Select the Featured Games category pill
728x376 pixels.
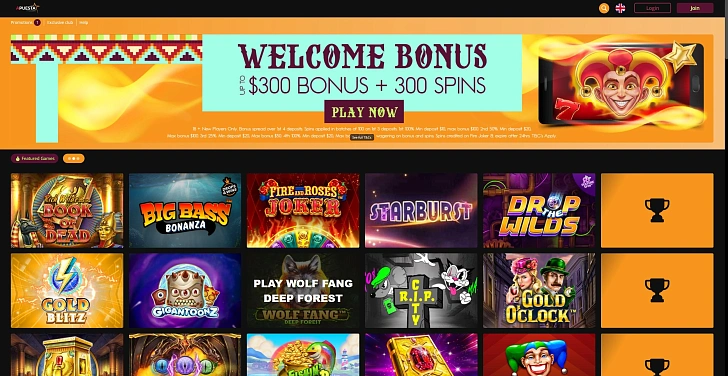(x=34, y=158)
